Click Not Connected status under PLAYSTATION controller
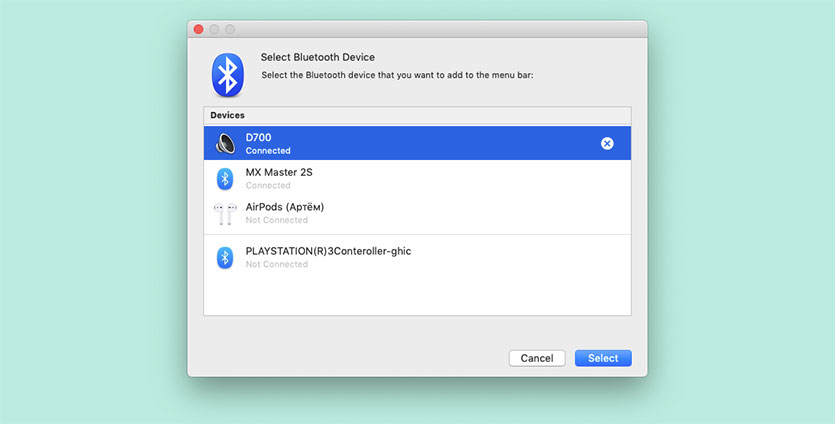The height and width of the screenshot is (424, 835). 276,264
